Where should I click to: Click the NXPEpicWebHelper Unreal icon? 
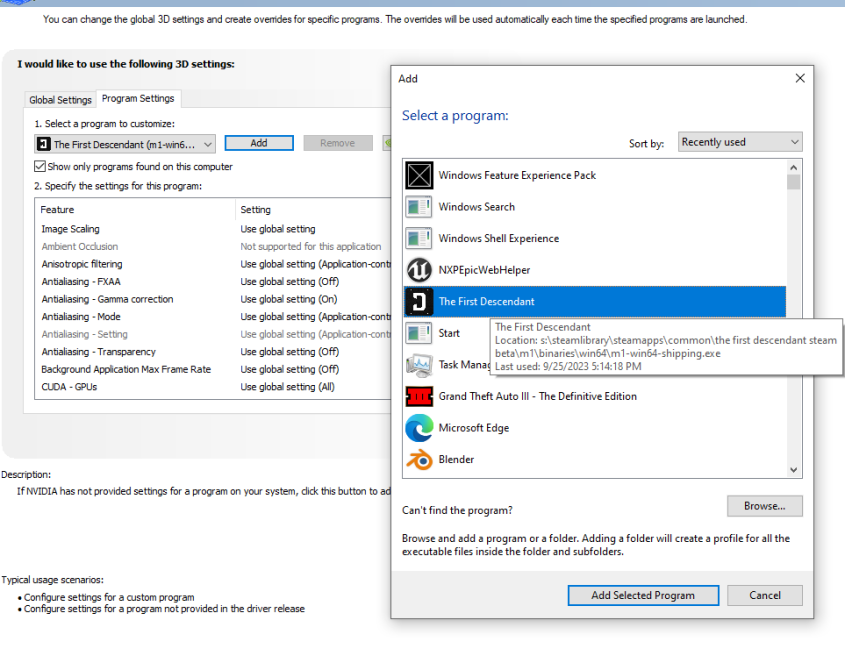(418, 270)
